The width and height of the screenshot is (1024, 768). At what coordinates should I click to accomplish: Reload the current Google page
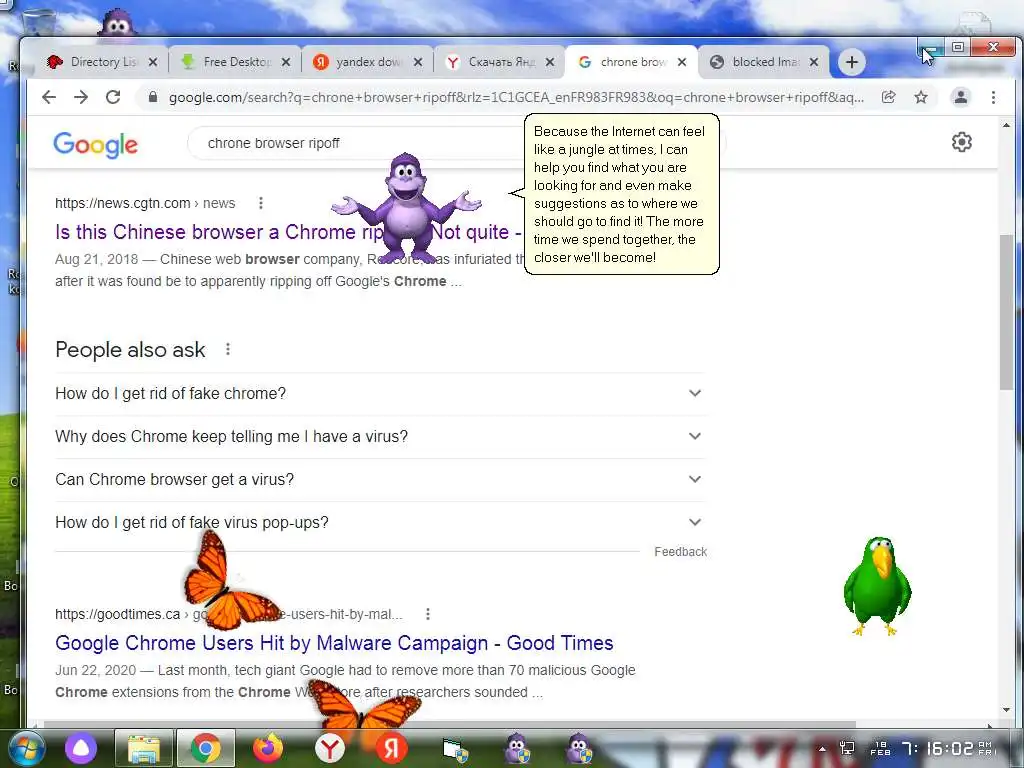113,97
